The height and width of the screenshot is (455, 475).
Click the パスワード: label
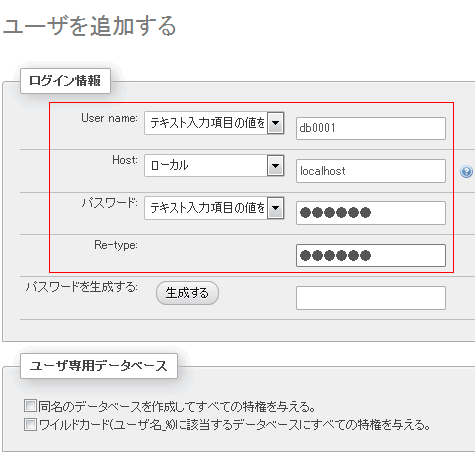pos(109,203)
